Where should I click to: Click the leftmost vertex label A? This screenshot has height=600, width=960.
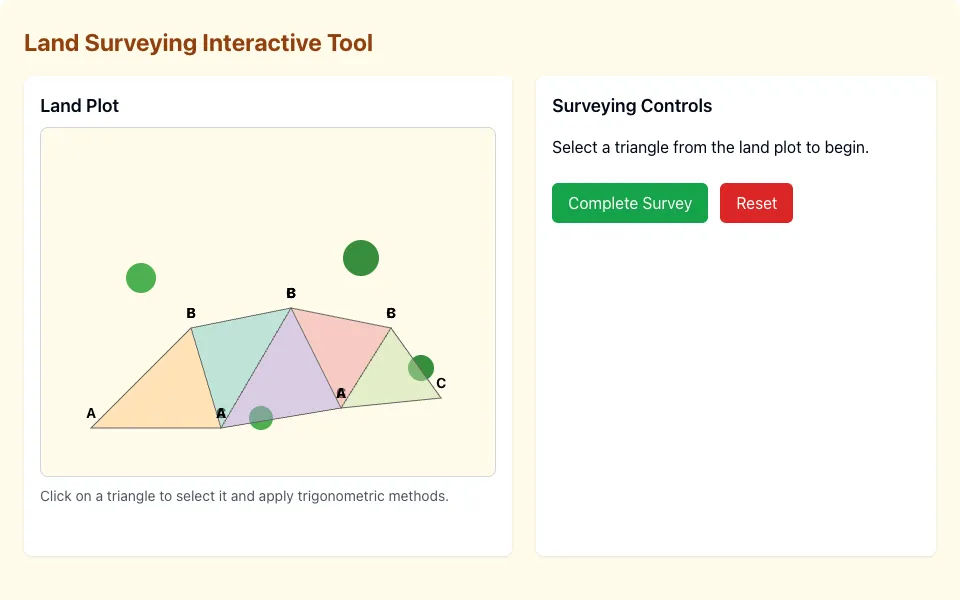[x=91, y=413]
